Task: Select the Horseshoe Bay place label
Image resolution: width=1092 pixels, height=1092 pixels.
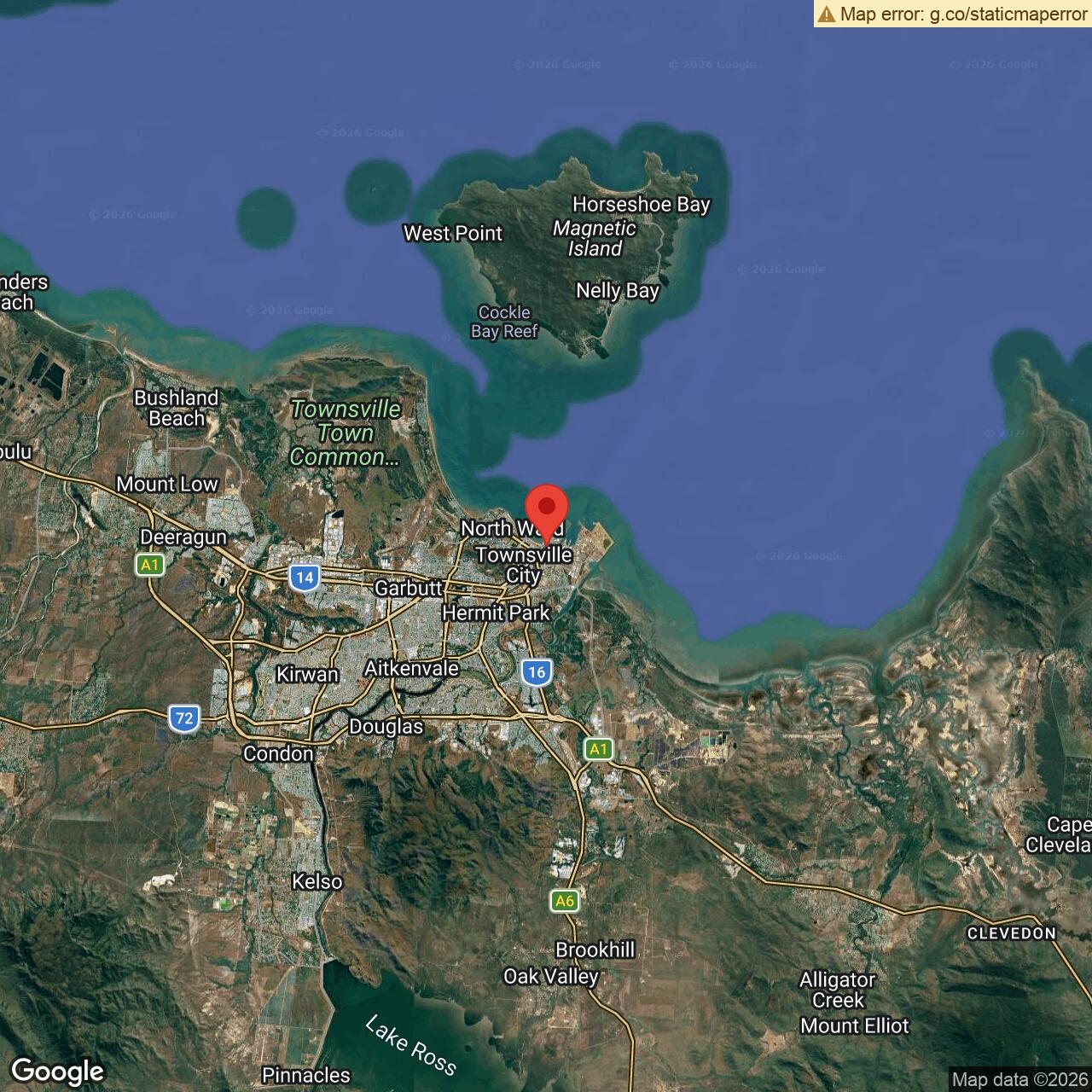Action: point(641,205)
